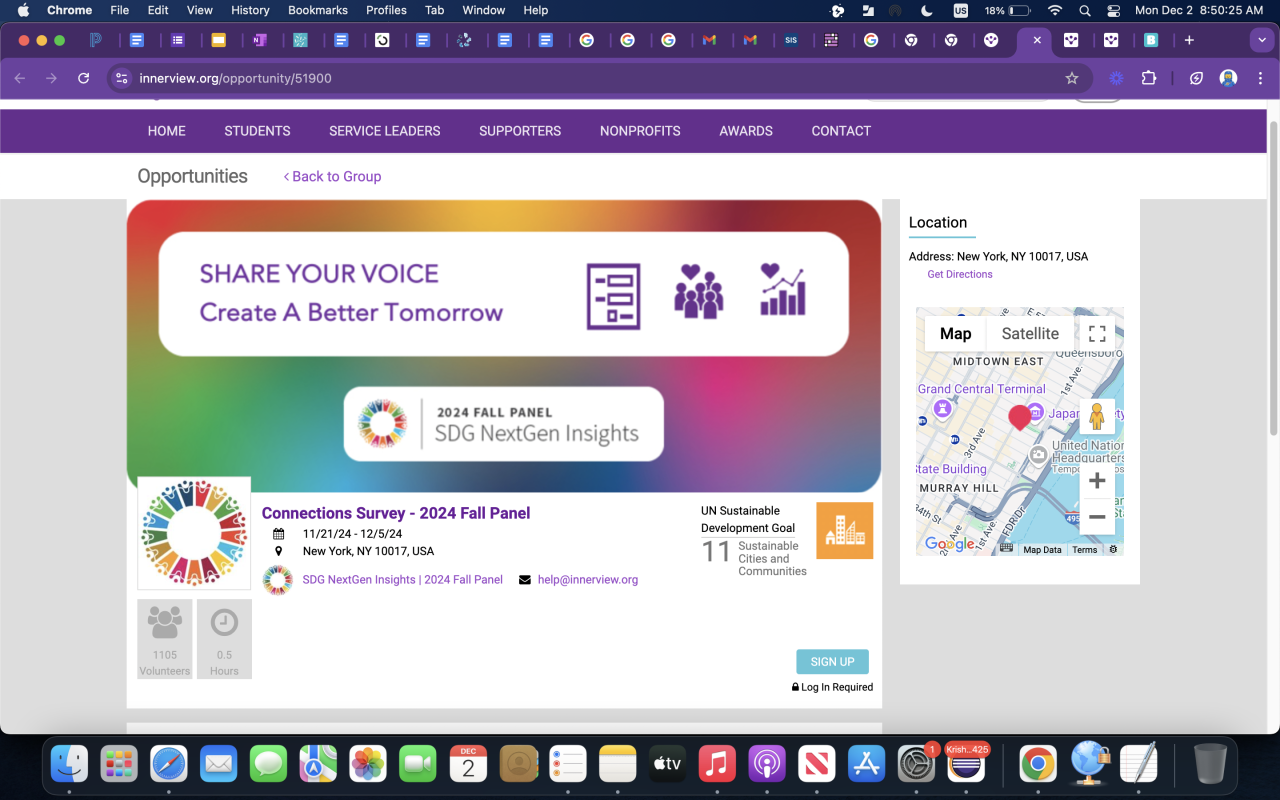Open the SERVICE LEADERS navigation item

tap(385, 131)
